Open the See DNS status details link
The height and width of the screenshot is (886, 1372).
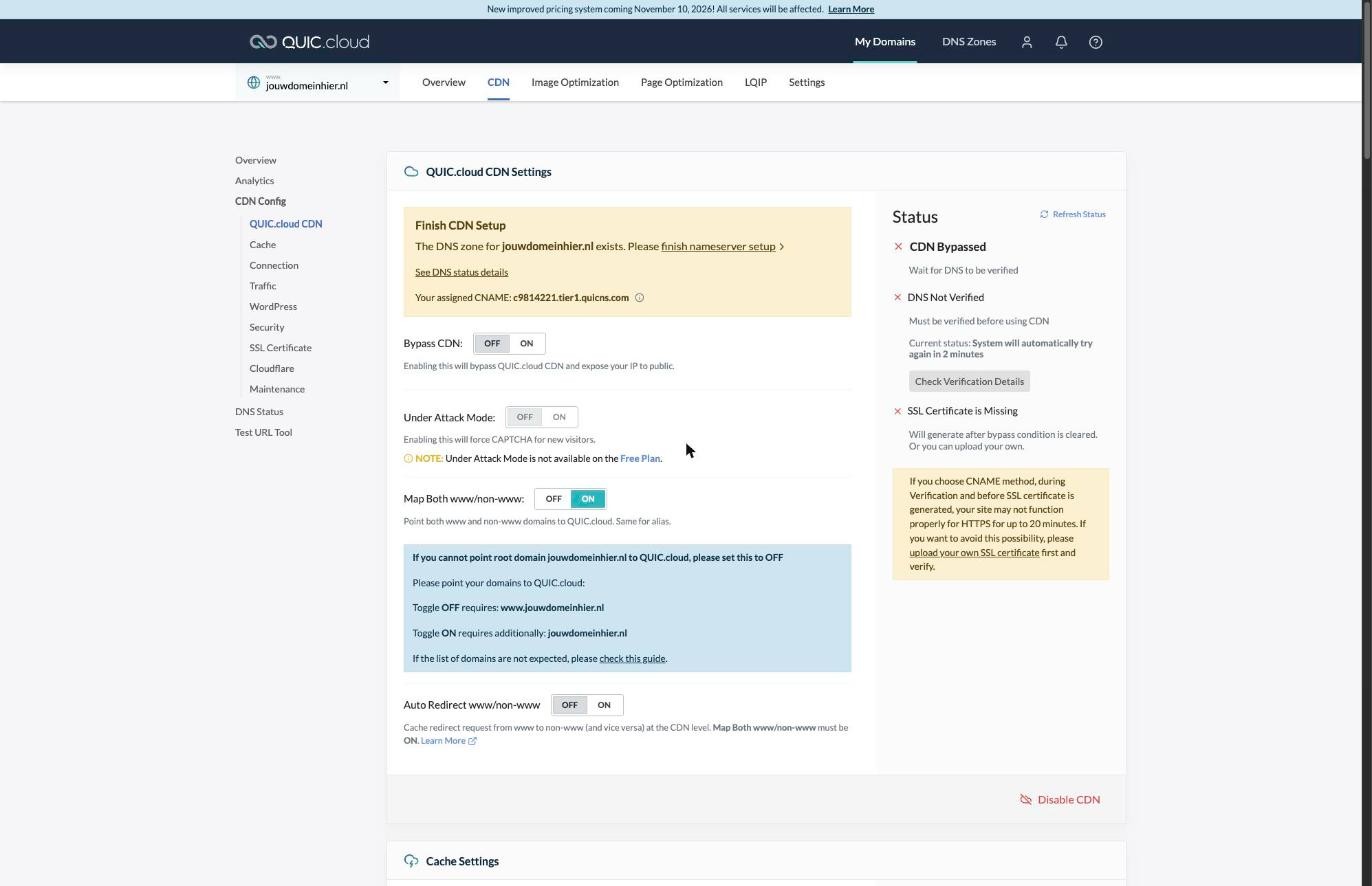pos(461,272)
